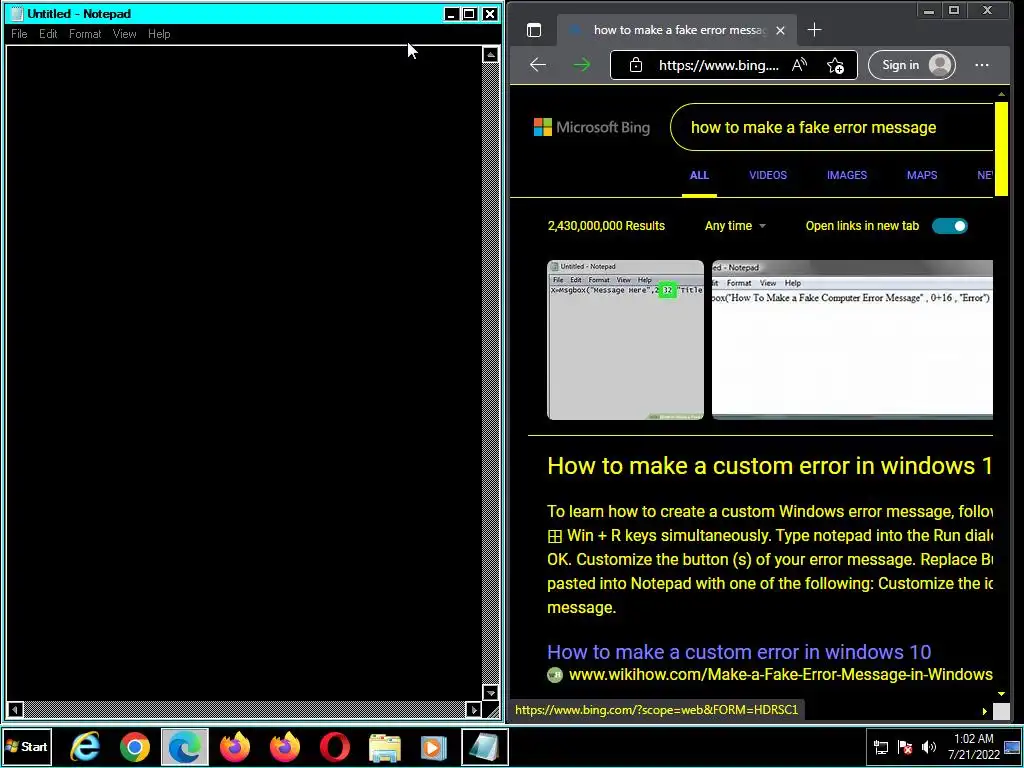Click Notepad horizontal scrollbar right arrow
The image size is (1024, 768).
tap(474, 709)
